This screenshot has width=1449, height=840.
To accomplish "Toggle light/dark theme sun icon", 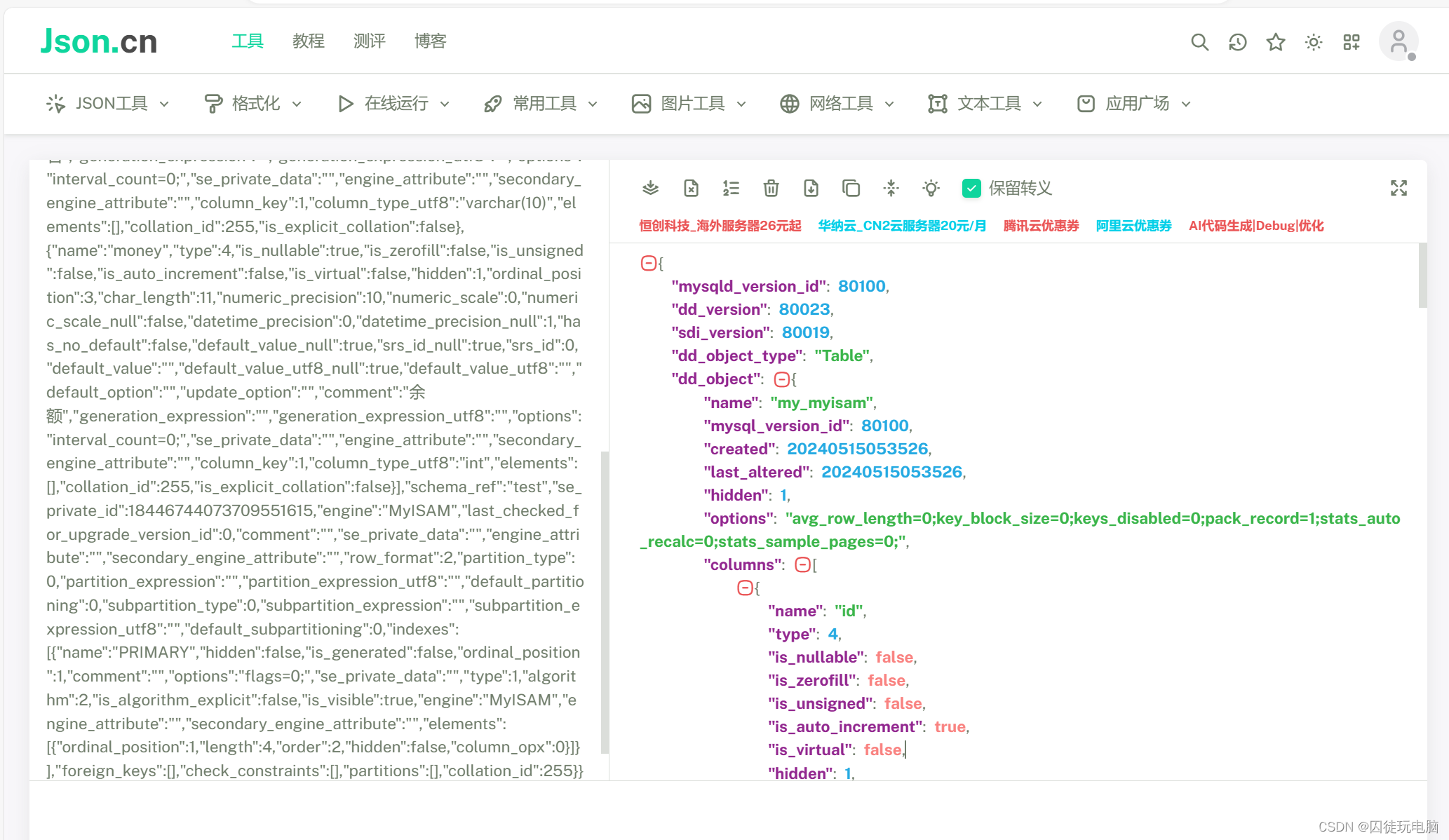I will click(1314, 42).
